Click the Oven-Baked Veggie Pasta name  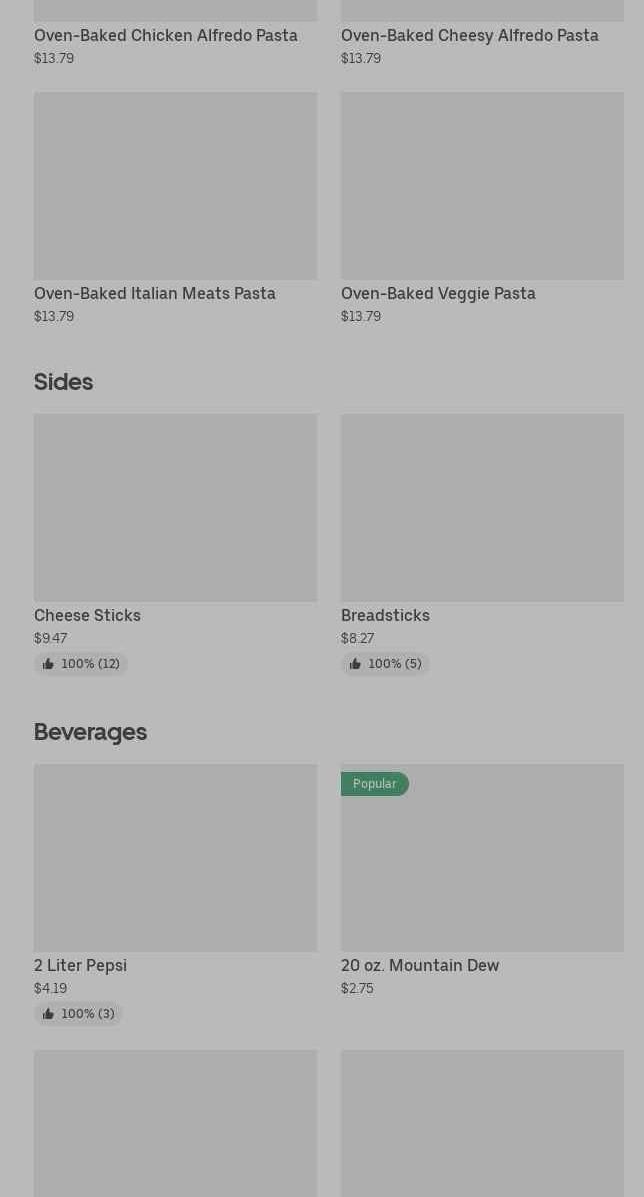click(438, 293)
